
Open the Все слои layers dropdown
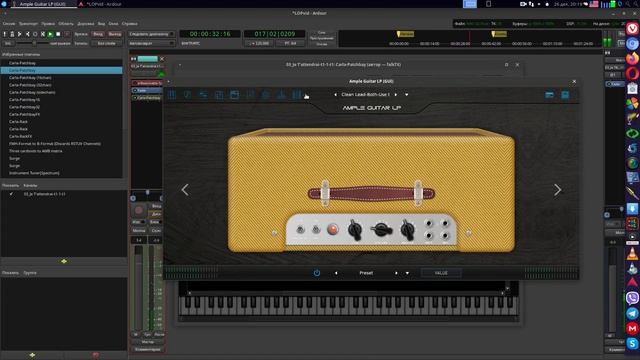107,43
